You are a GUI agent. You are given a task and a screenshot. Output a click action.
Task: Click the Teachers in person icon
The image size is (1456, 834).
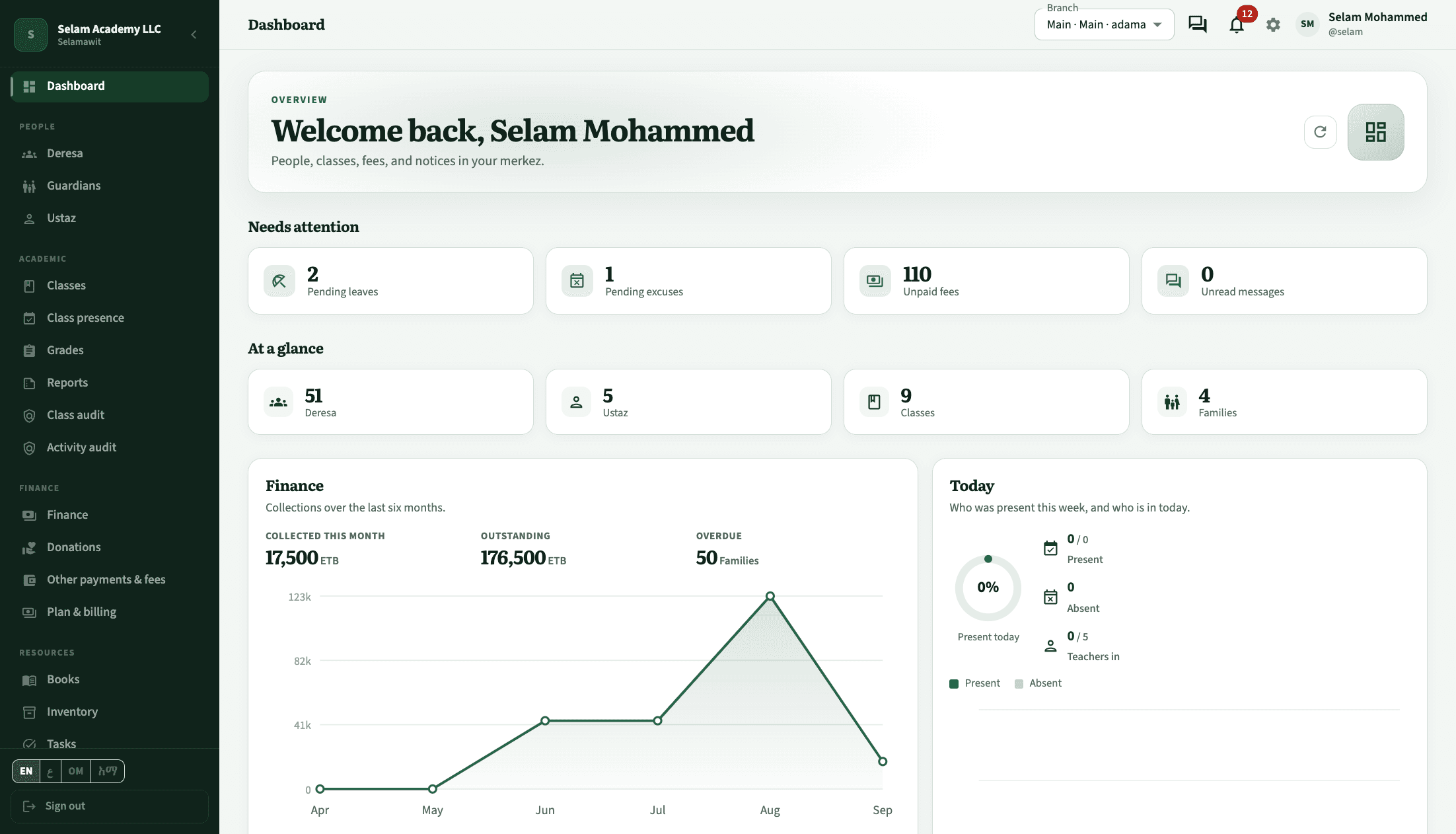(1050, 646)
